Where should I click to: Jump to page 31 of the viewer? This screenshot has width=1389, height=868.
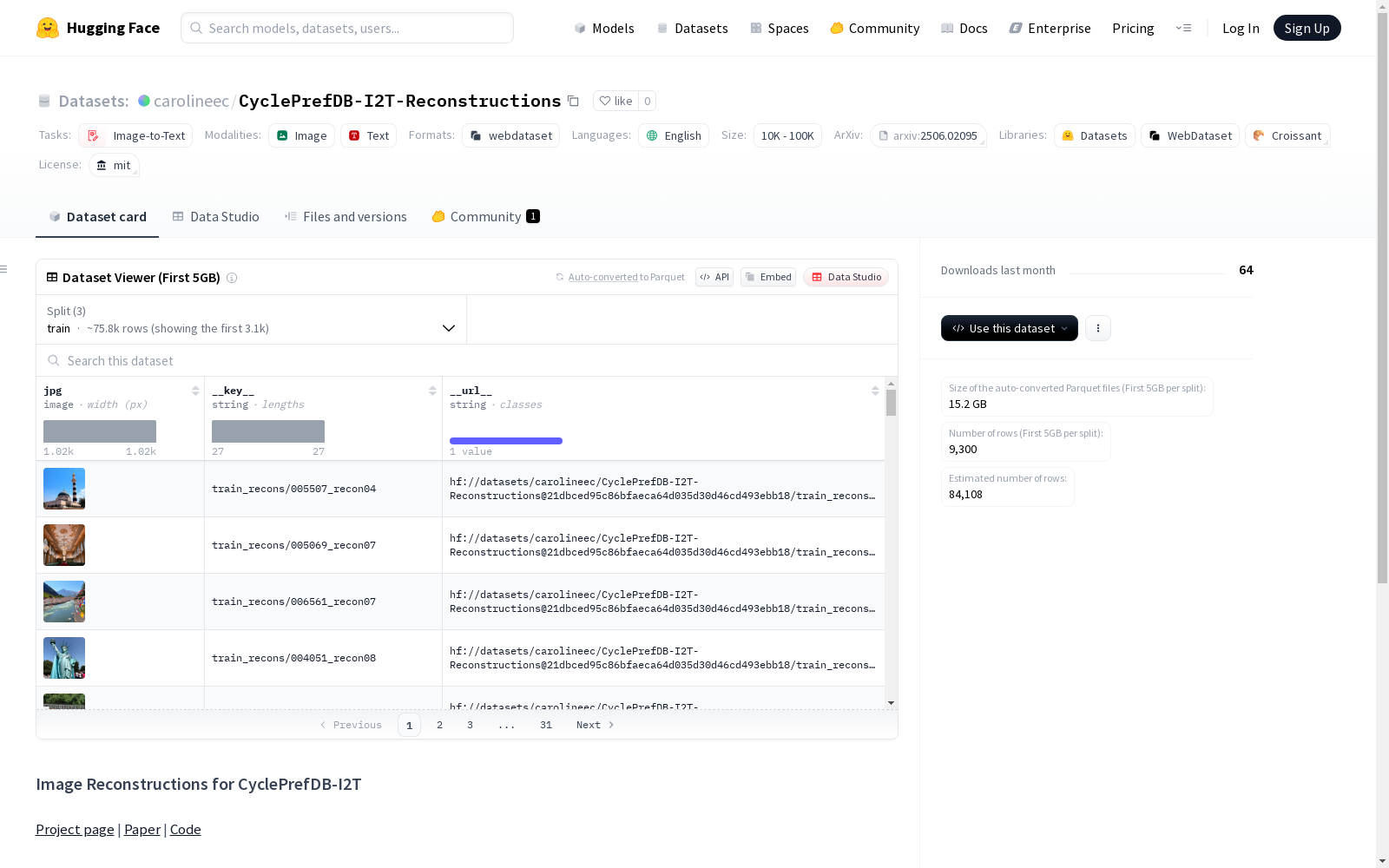[546, 725]
